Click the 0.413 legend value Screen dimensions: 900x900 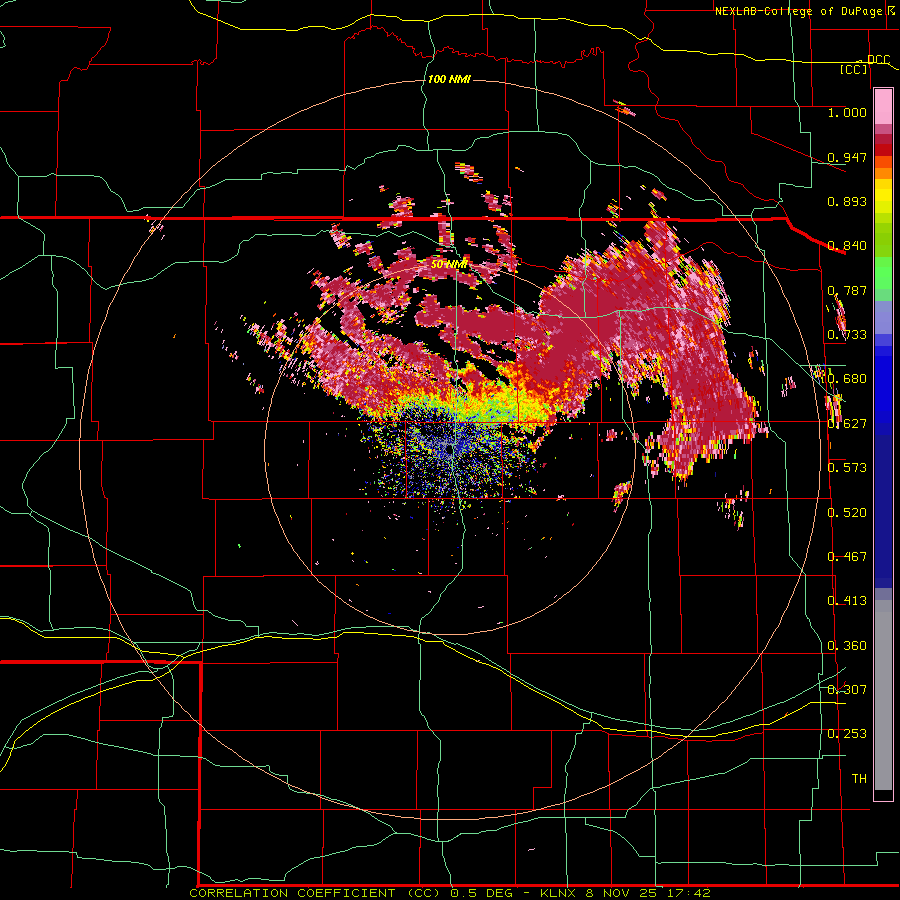[x=847, y=600]
